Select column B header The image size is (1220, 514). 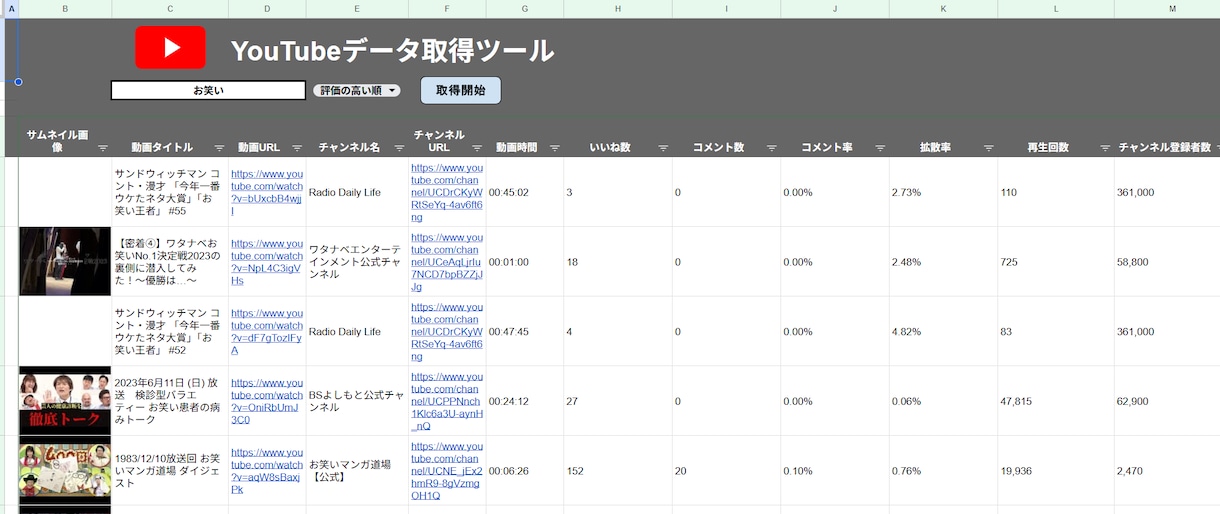[65, 8]
